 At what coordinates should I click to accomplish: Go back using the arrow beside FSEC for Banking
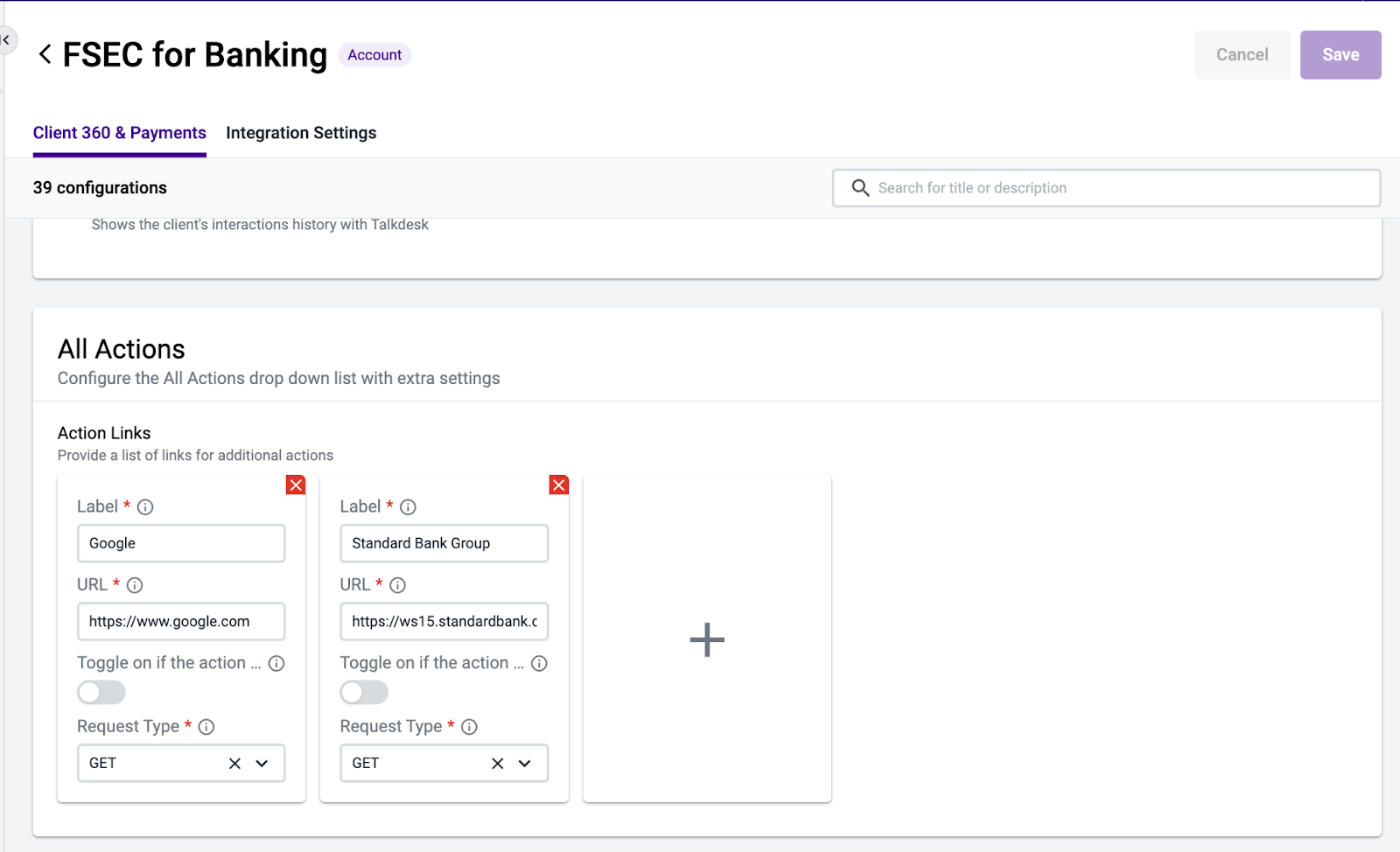pos(45,54)
